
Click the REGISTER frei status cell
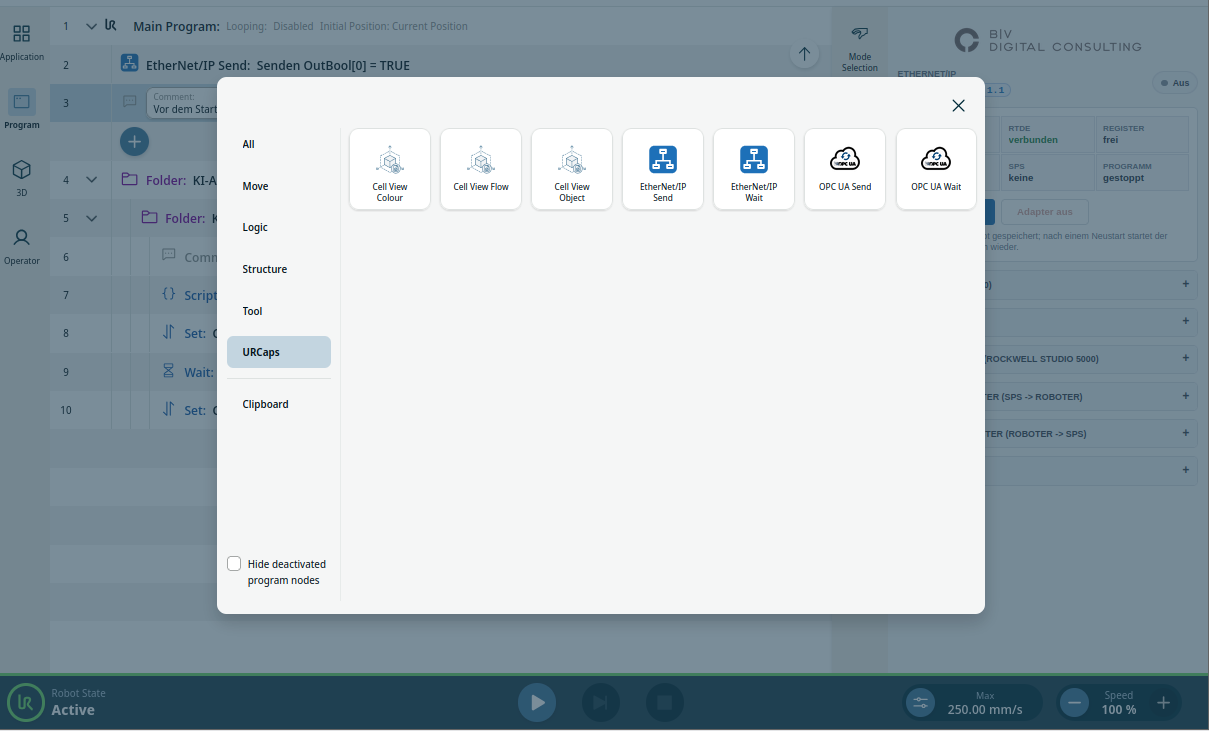[1142, 134]
